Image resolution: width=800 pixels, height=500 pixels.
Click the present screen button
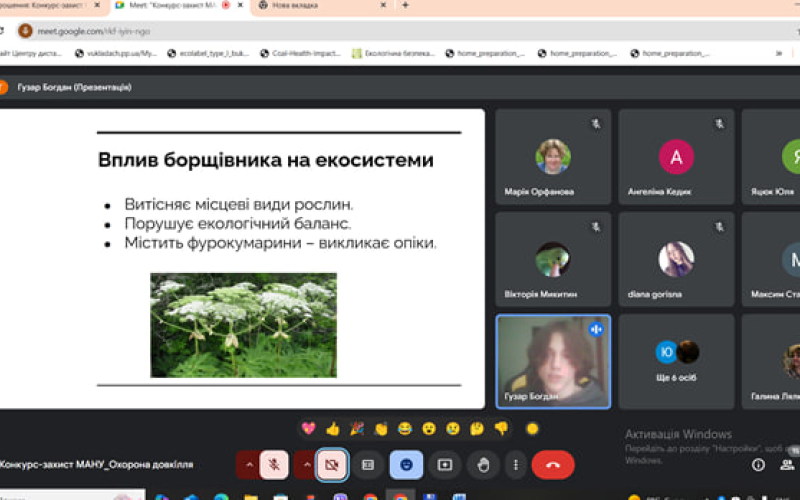445,464
